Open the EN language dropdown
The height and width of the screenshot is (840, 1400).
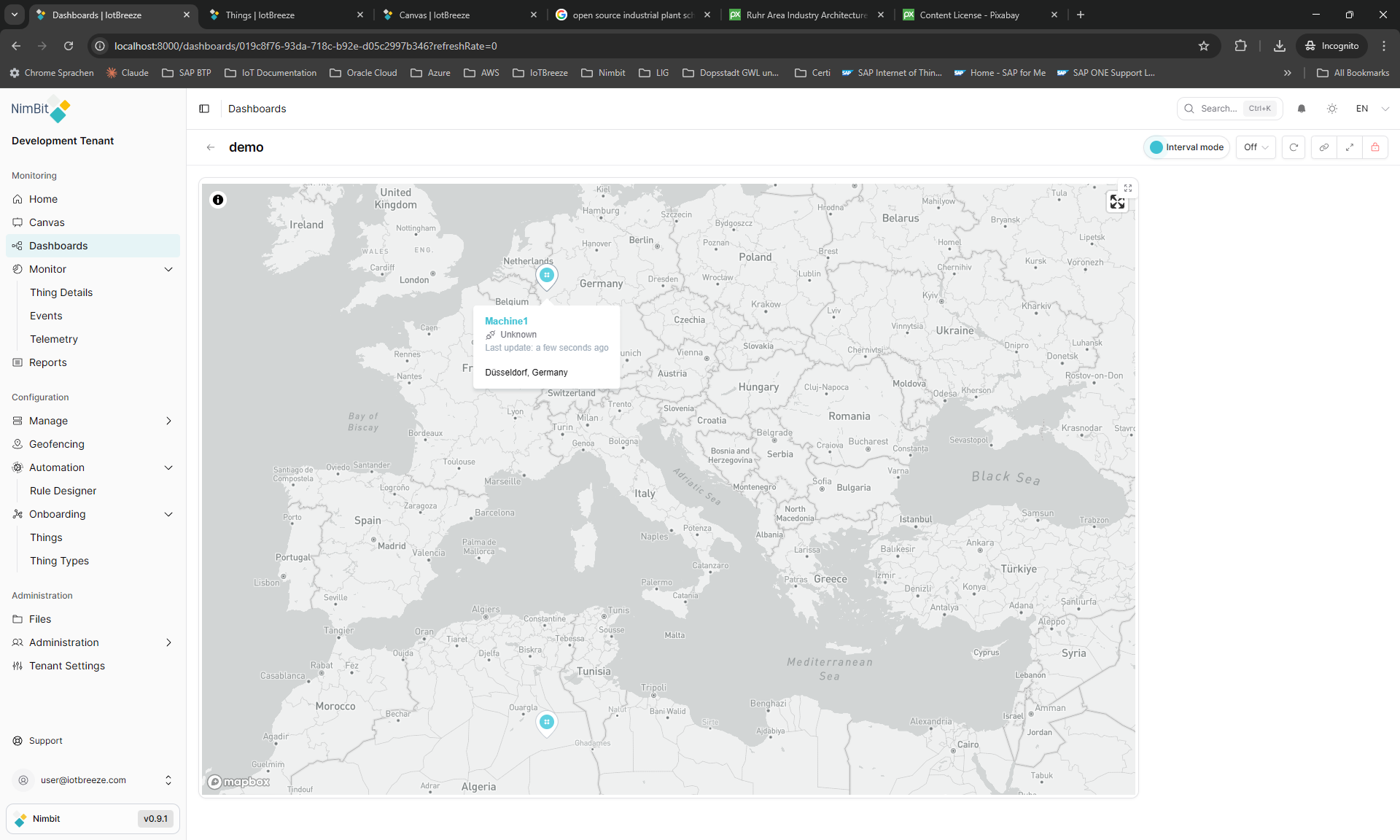pyautogui.click(x=1370, y=109)
